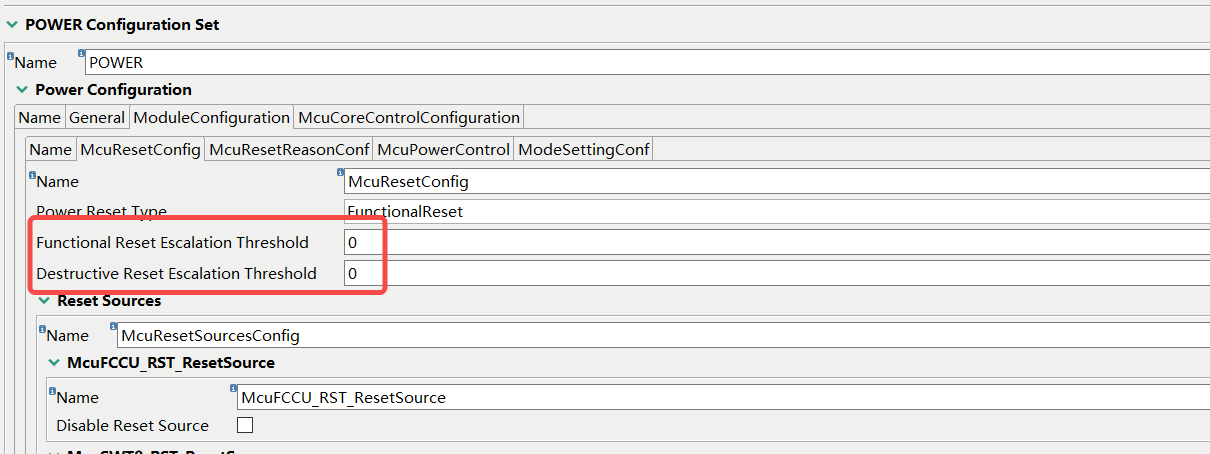
Task: Click the Power Reset Type value field
Action: coord(770,212)
